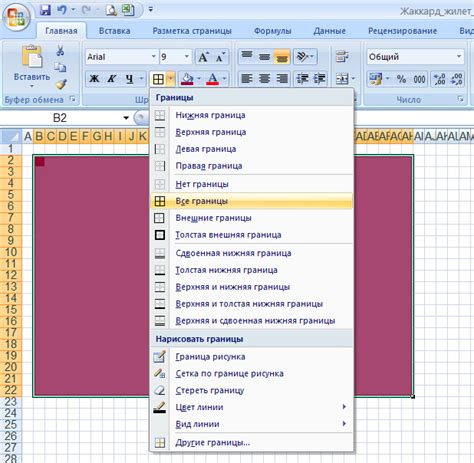The width and height of the screenshot is (474, 463).
Task: Toggle italic (К) formatting
Action: coord(111,79)
